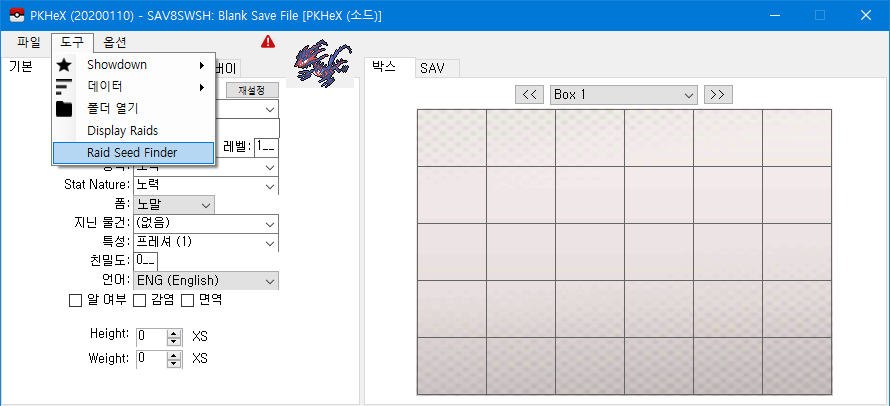Switch to the 기본 tab
This screenshot has width=890, height=406.
(21, 66)
